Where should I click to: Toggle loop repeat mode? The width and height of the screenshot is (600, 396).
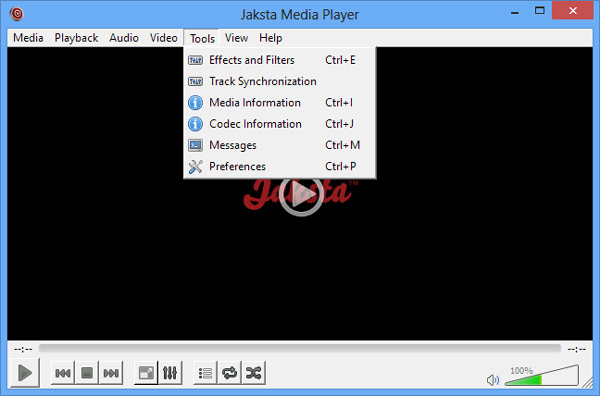point(230,373)
